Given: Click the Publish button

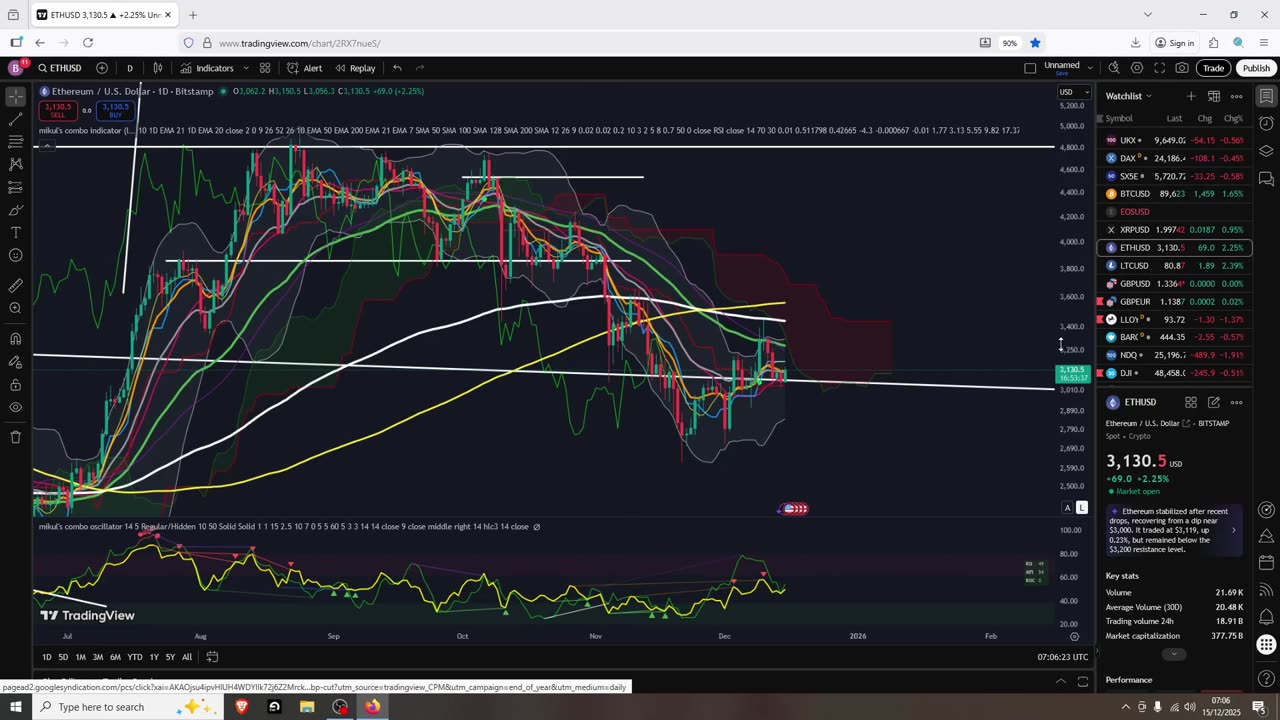Looking at the screenshot, I should 1256,68.
